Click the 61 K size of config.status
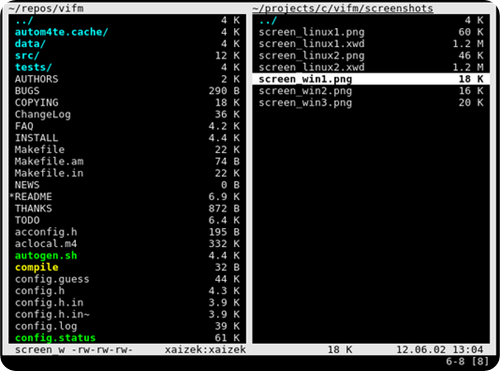 227,338
